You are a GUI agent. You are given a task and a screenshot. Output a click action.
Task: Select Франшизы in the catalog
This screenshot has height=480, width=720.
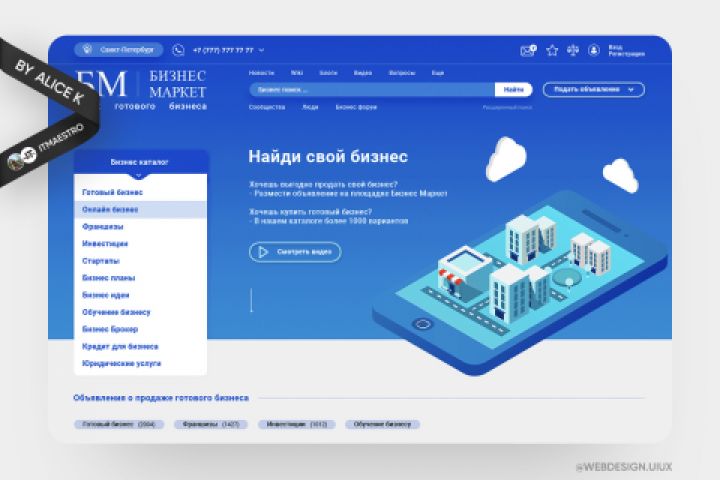[x=141, y=226]
